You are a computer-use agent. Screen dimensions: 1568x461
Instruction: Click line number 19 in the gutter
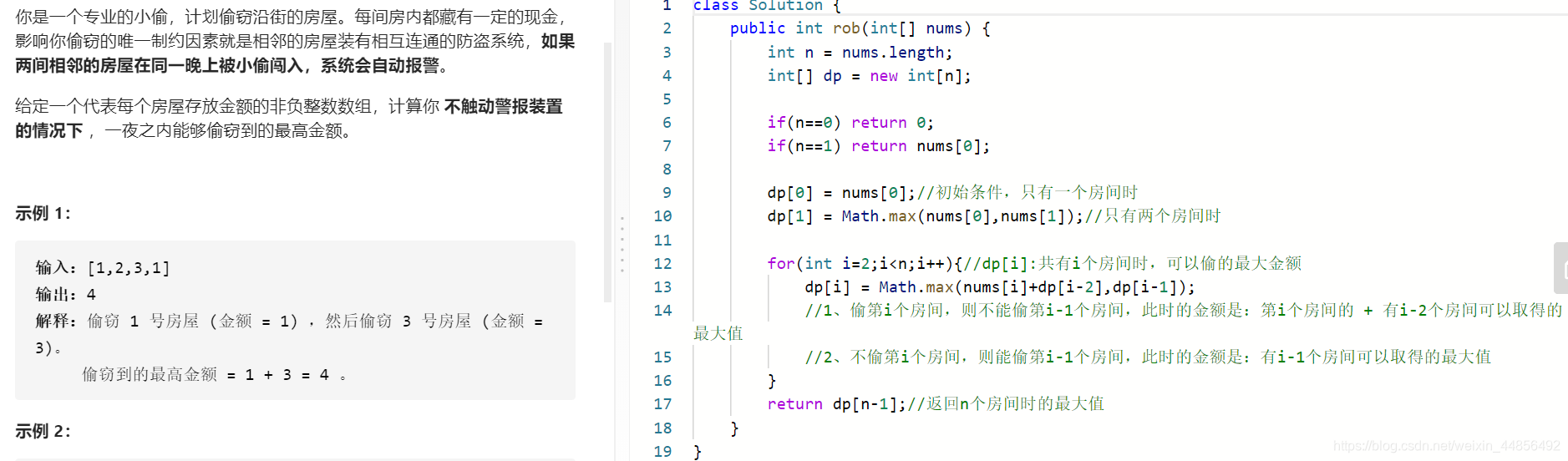[662, 452]
